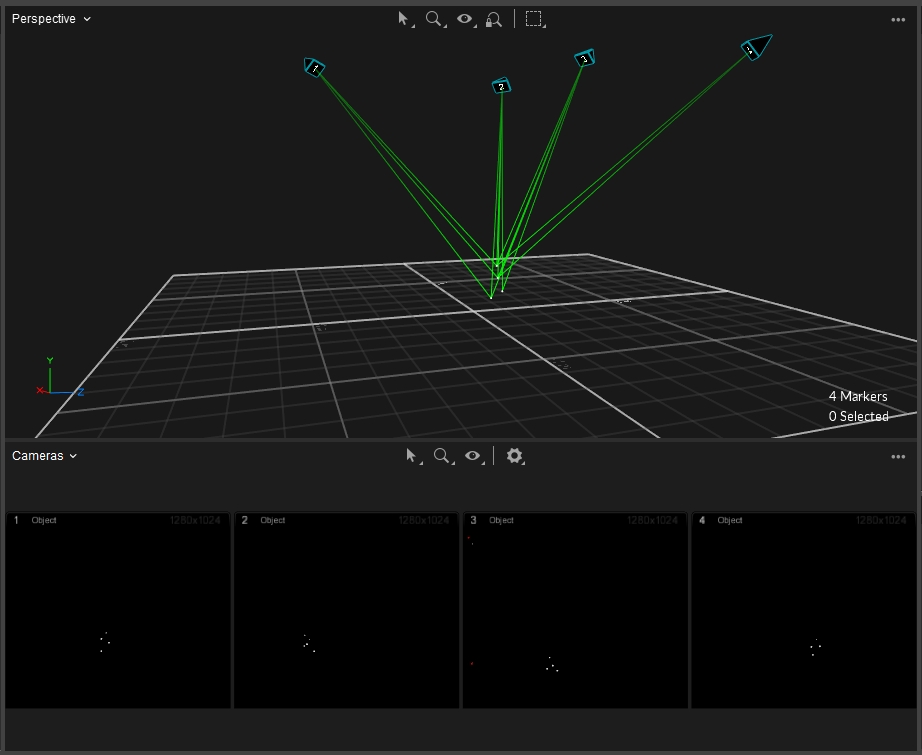Image resolution: width=922 pixels, height=755 pixels.
Task: Open the Cameras pane three-dot menu
Action: [x=898, y=457]
